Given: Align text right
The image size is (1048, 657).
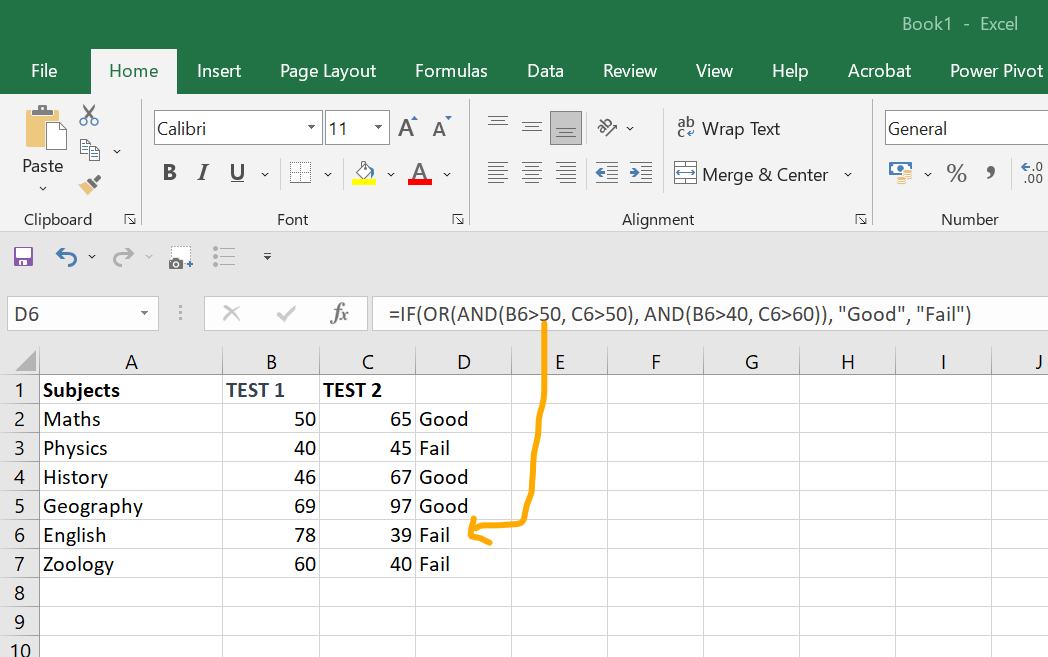Looking at the screenshot, I should [566, 173].
